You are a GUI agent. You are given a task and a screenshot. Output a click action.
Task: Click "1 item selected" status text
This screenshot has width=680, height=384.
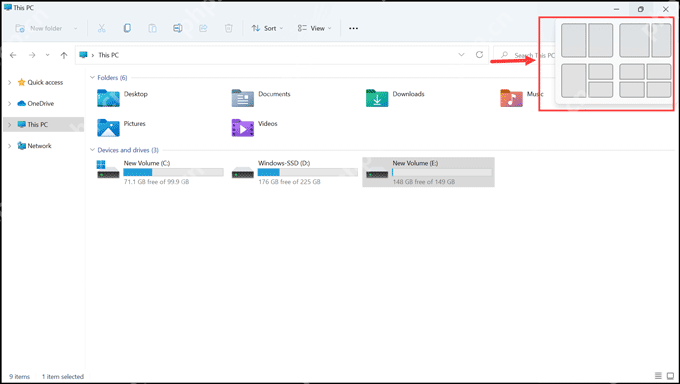point(63,377)
